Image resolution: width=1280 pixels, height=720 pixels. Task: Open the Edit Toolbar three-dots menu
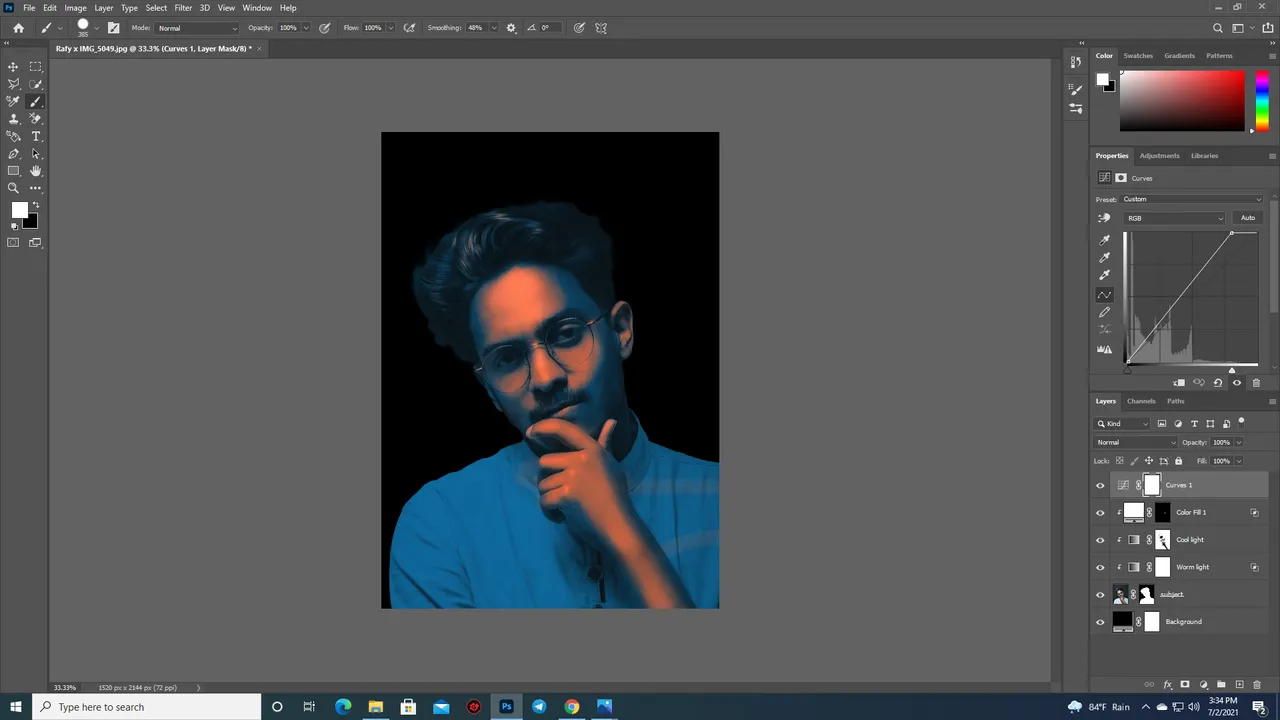36,188
